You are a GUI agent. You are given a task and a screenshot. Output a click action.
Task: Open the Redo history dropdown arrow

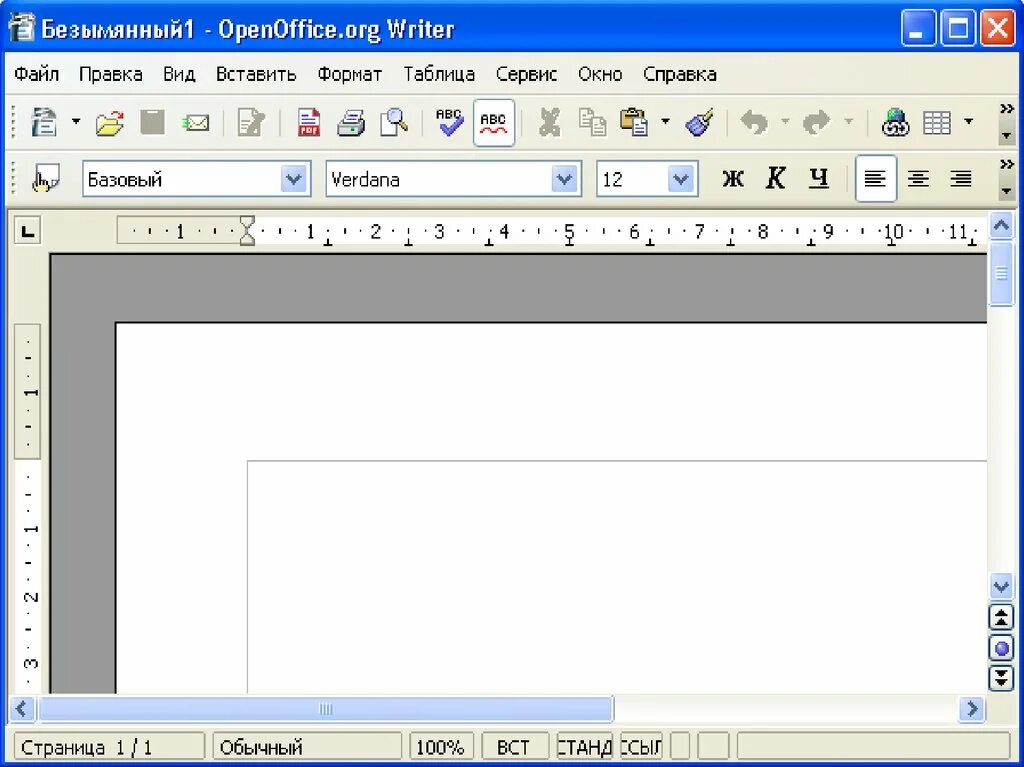(x=848, y=122)
